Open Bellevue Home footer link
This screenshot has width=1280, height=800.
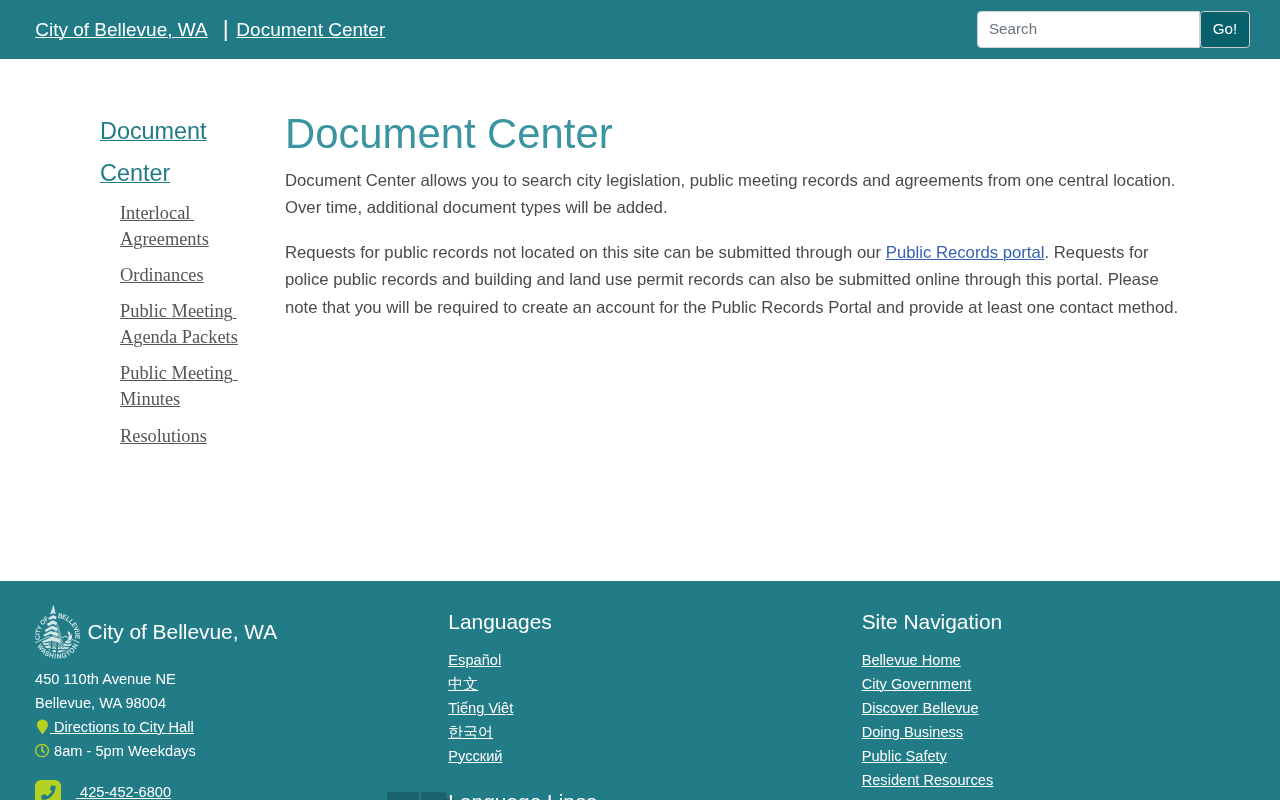911,660
